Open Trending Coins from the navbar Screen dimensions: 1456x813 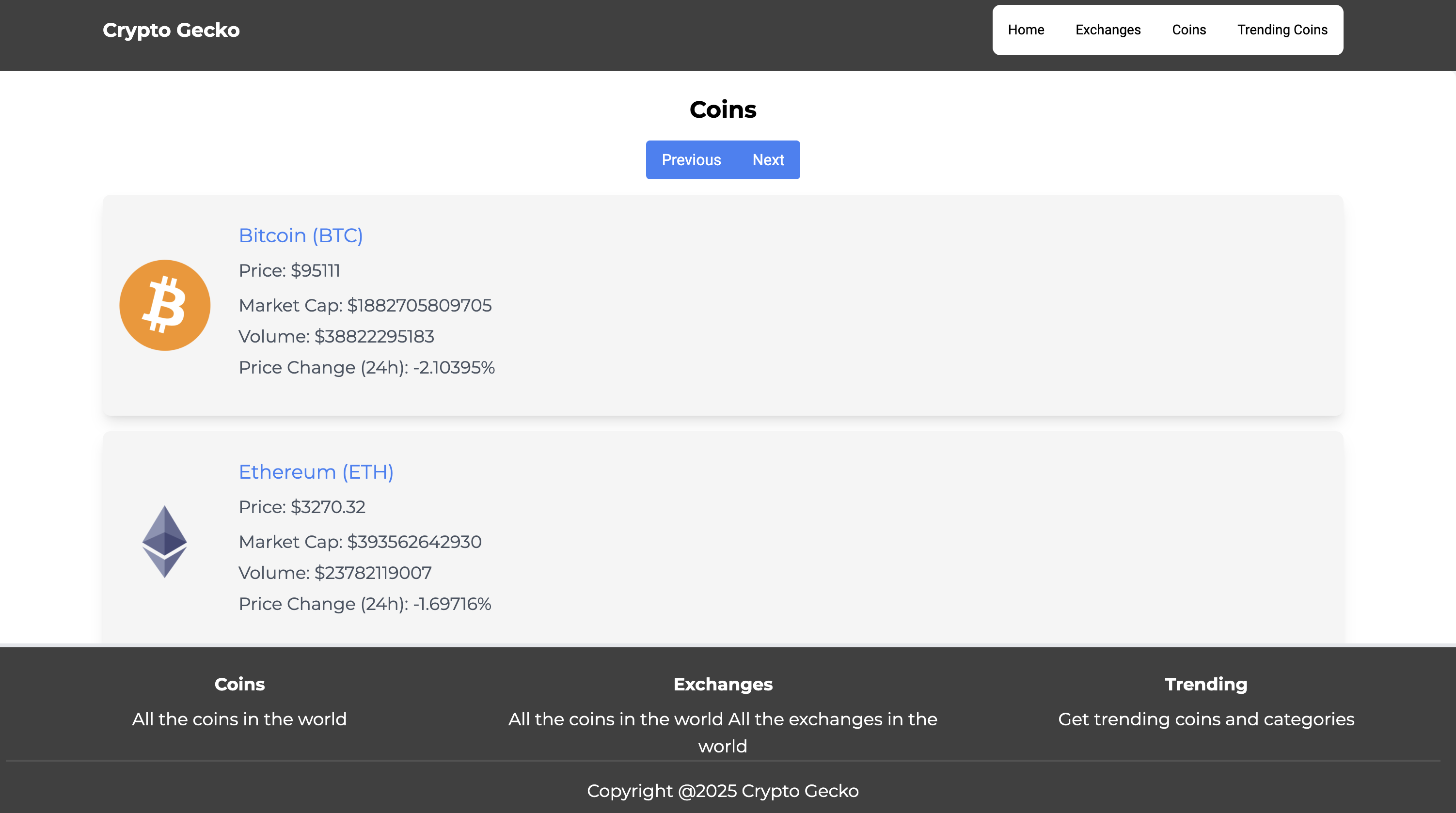tap(1282, 30)
